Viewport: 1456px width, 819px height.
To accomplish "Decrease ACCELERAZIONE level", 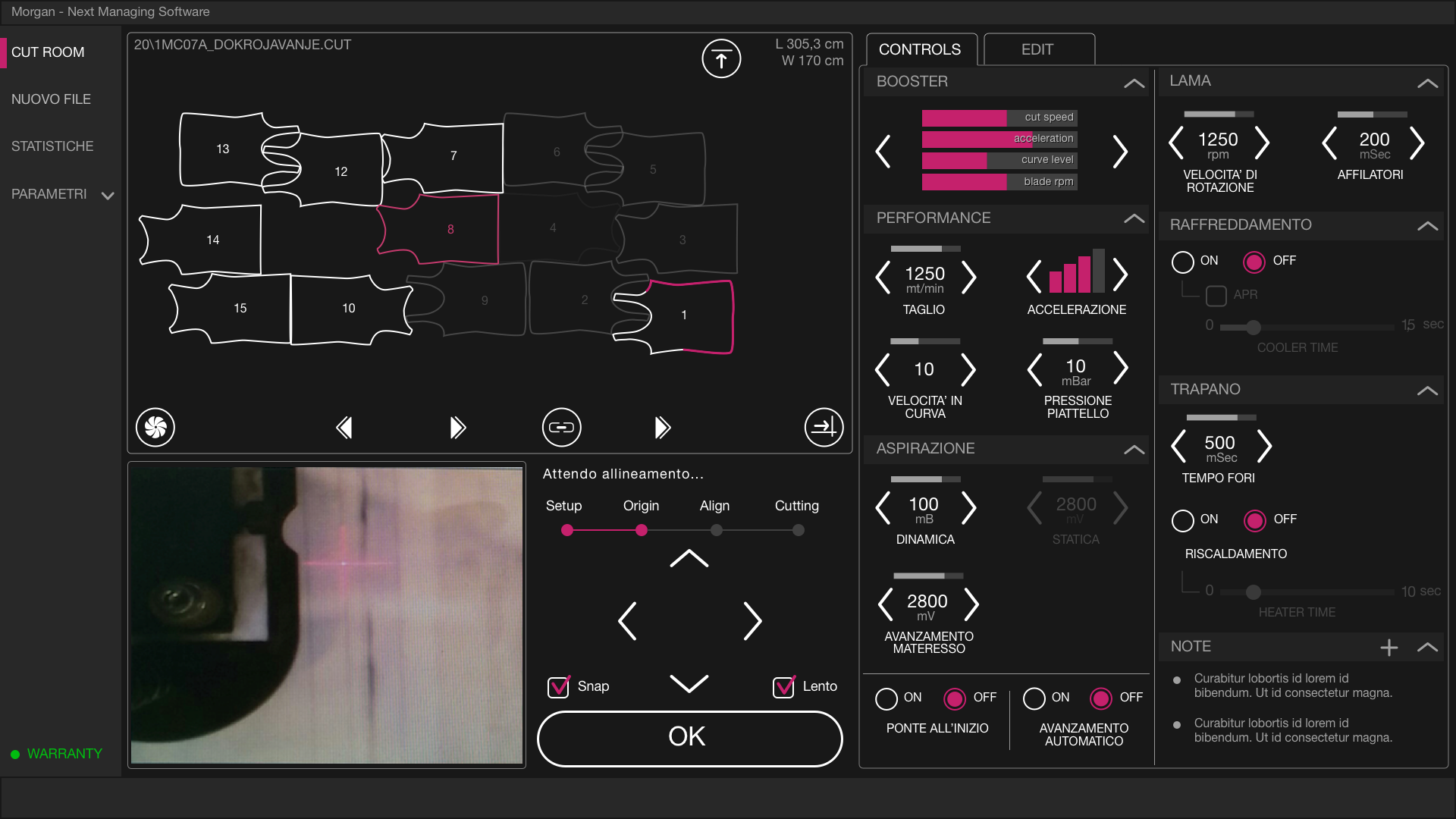I will (1034, 276).
